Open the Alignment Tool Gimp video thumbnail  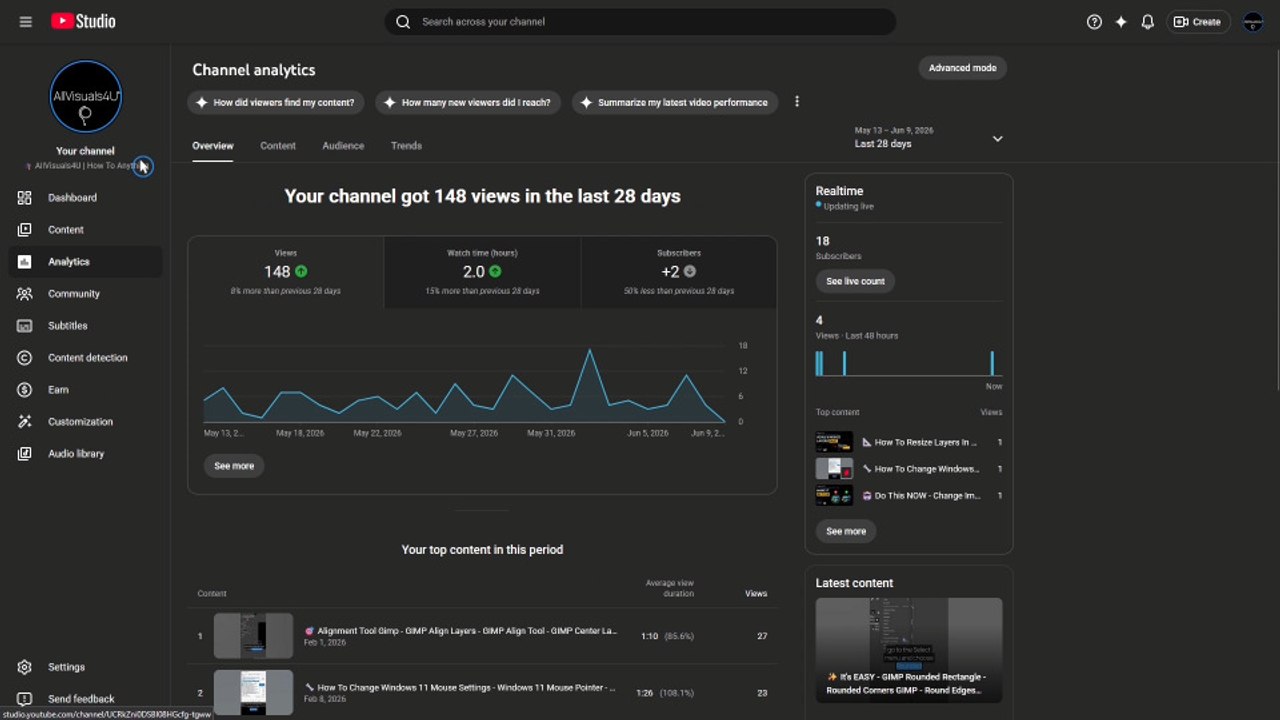click(x=253, y=636)
